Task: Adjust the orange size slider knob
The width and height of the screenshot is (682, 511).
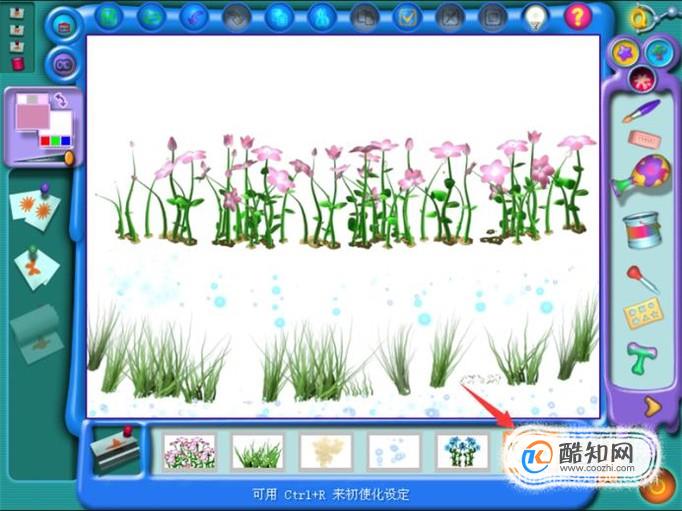Action: pyautogui.click(x=69, y=158)
